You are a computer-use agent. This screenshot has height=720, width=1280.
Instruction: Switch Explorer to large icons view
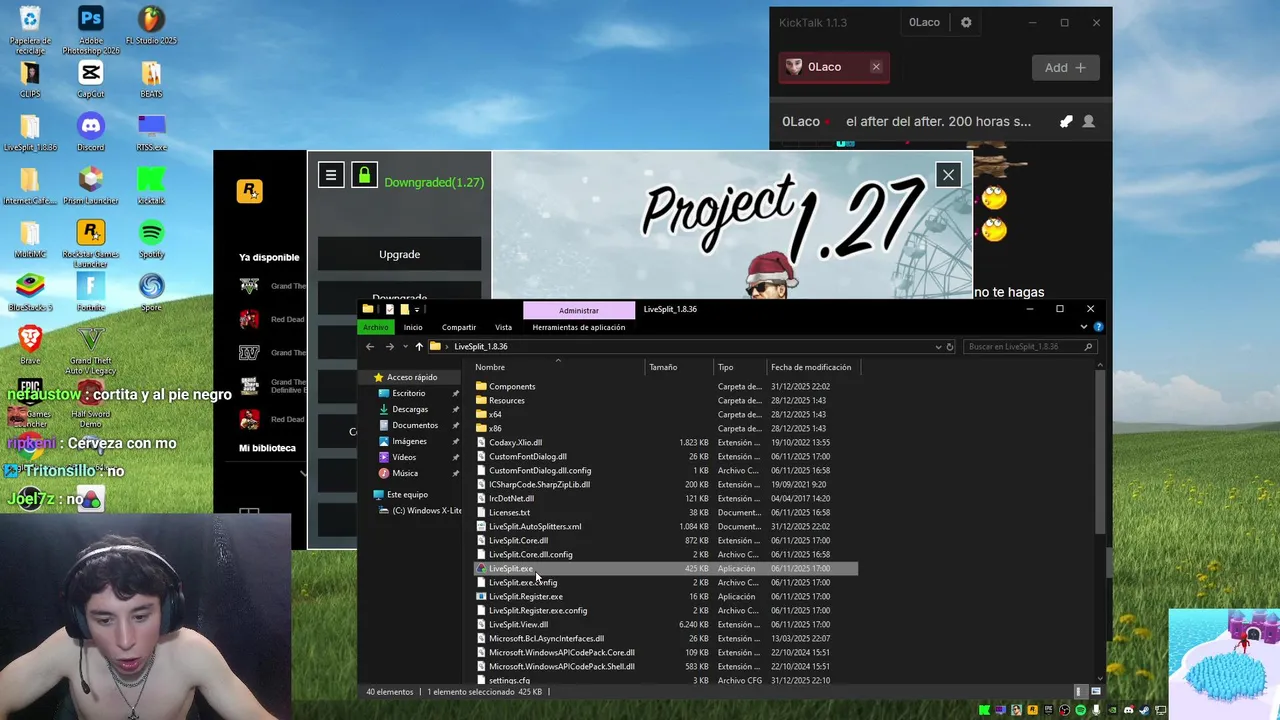click(x=1095, y=691)
